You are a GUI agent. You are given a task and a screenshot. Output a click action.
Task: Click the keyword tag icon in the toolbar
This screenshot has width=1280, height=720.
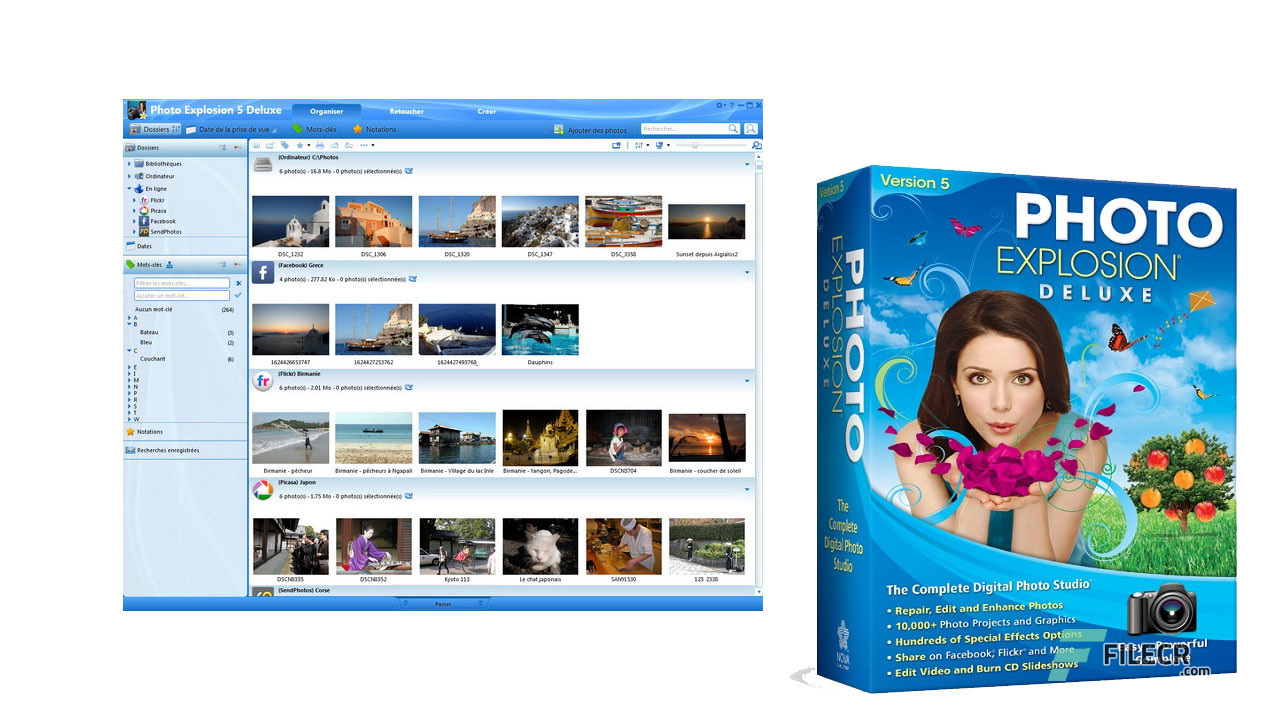tap(285, 145)
